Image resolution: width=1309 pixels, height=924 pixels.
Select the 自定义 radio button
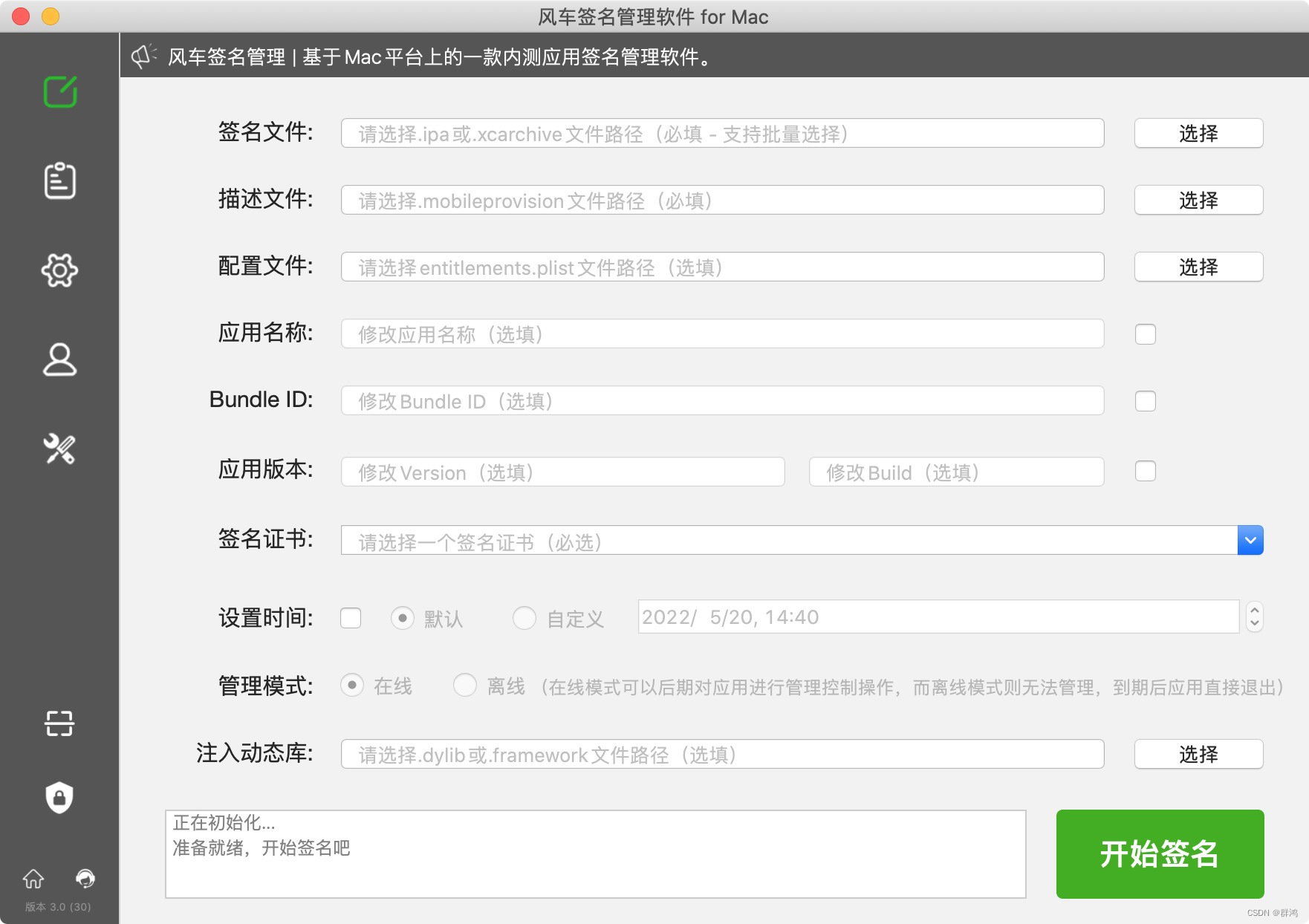point(524,618)
